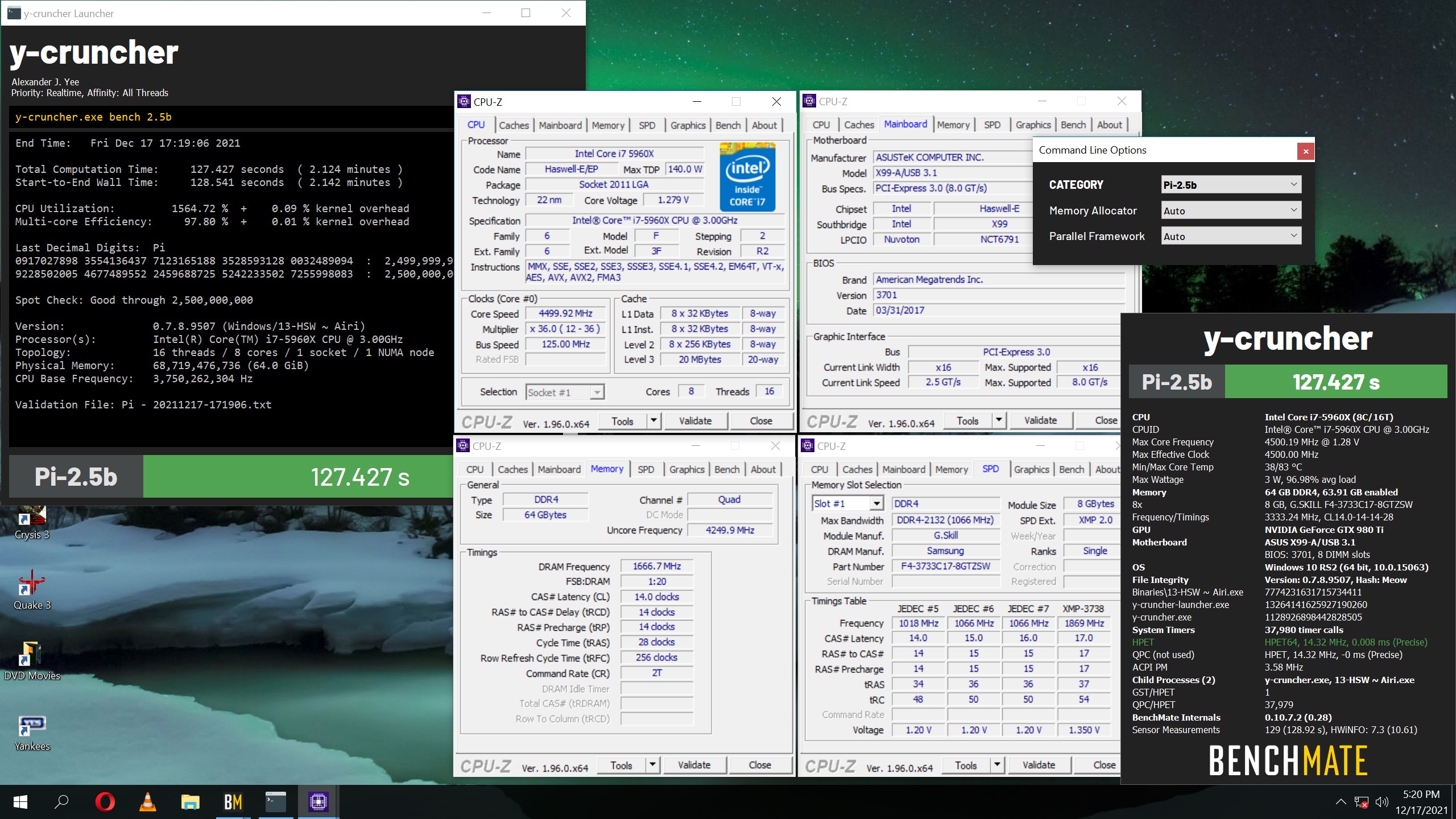Click CPU-Z icon in SPD window title
Image resolution: width=1456 pixels, height=819 pixels.
pyautogui.click(x=808, y=446)
